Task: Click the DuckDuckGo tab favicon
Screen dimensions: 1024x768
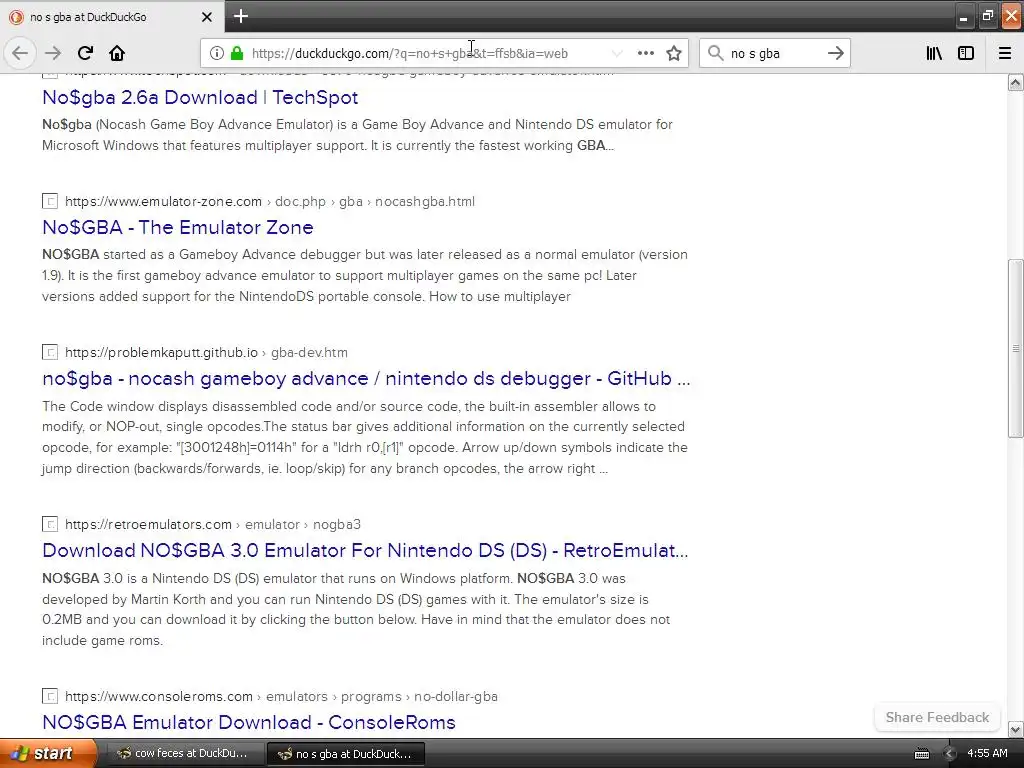Action: pos(16,17)
